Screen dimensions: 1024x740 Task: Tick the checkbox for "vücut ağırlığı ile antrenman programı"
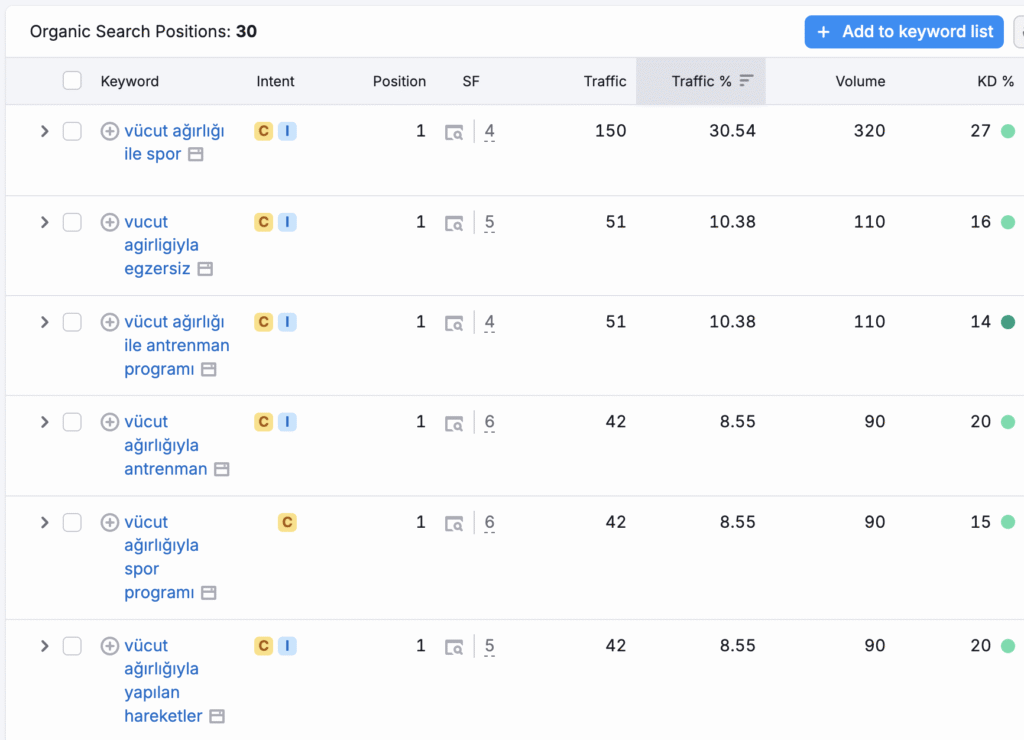pyautogui.click(x=72, y=321)
